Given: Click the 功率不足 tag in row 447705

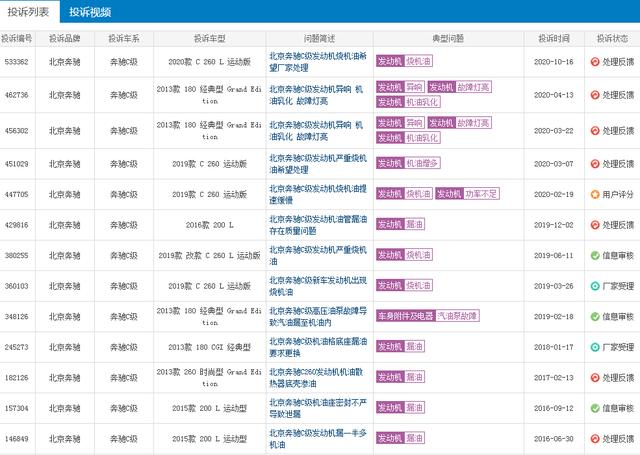Looking at the screenshot, I should (481, 194).
